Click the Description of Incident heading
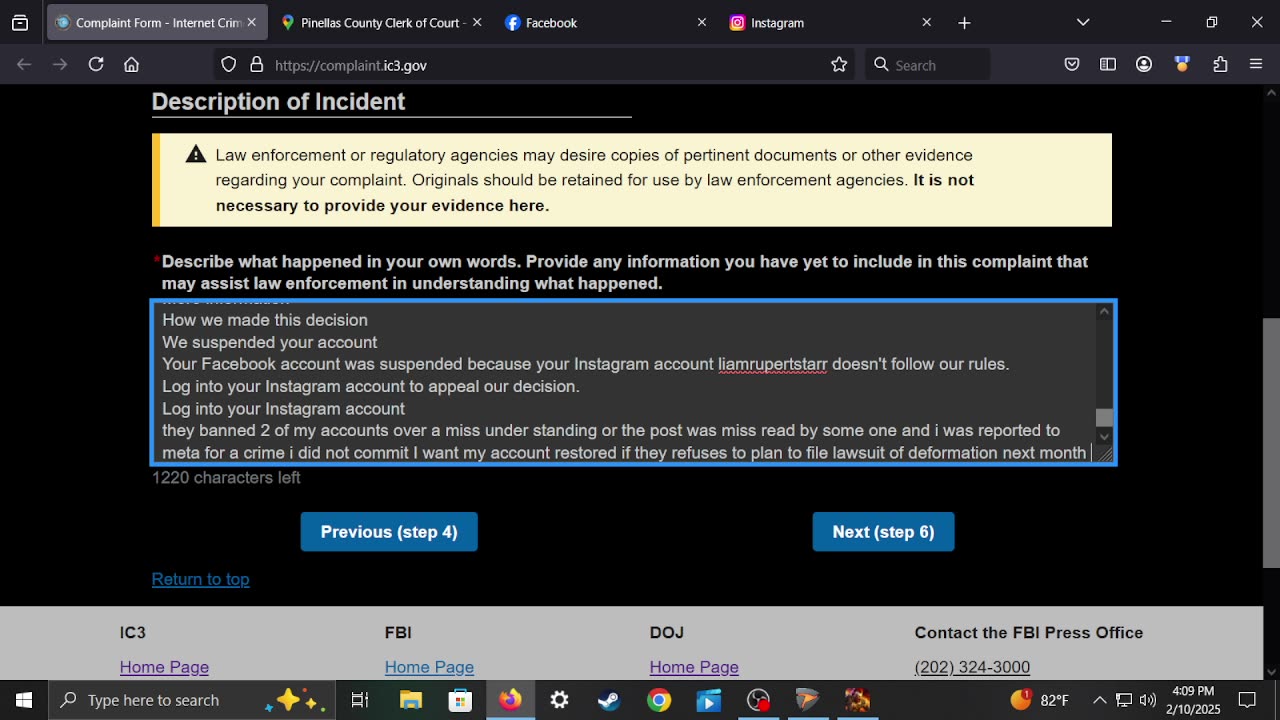This screenshot has height=720, width=1280. [278, 102]
